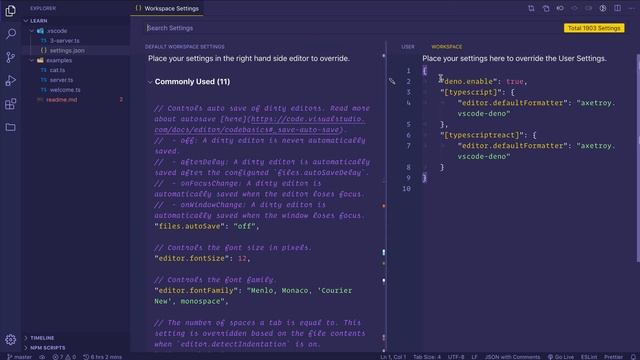Open the Source Control view
The width and height of the screenshot is (640, 360).
coord(11,57)
